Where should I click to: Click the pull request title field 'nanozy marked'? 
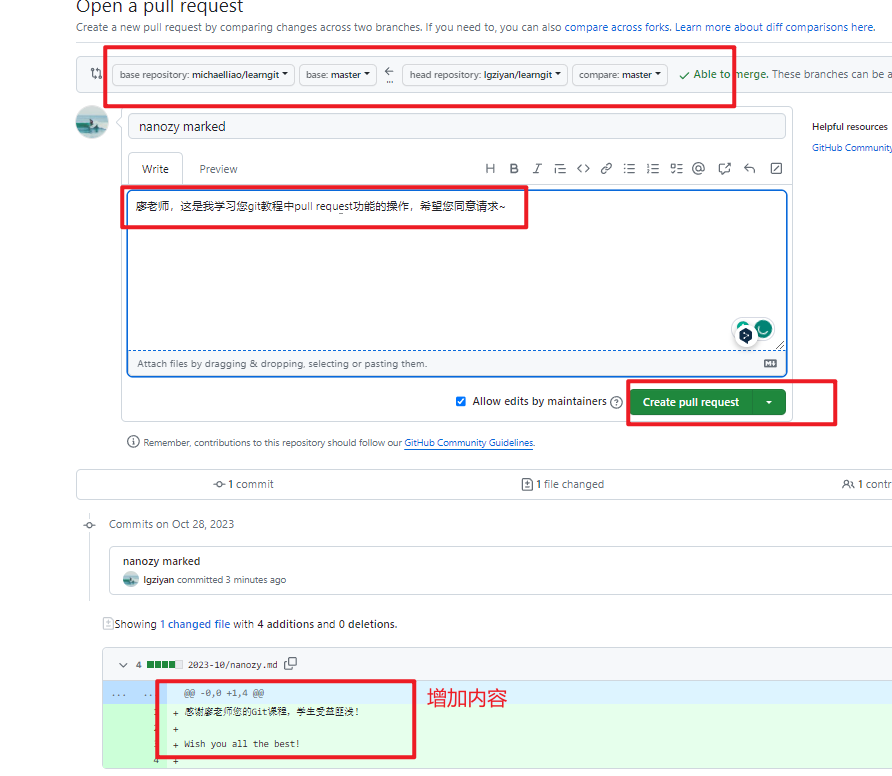pos(457,126)
